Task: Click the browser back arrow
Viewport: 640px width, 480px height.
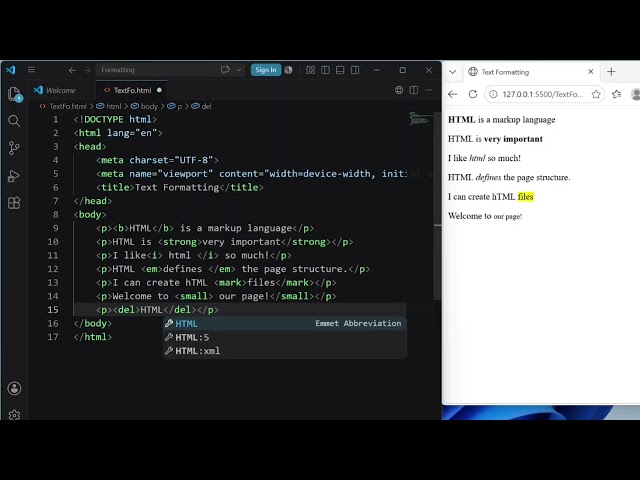Action: coord(453,94)
